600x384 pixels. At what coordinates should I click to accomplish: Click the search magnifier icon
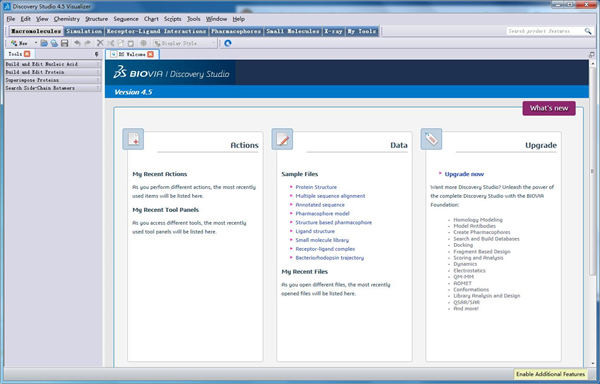(588, 31)
